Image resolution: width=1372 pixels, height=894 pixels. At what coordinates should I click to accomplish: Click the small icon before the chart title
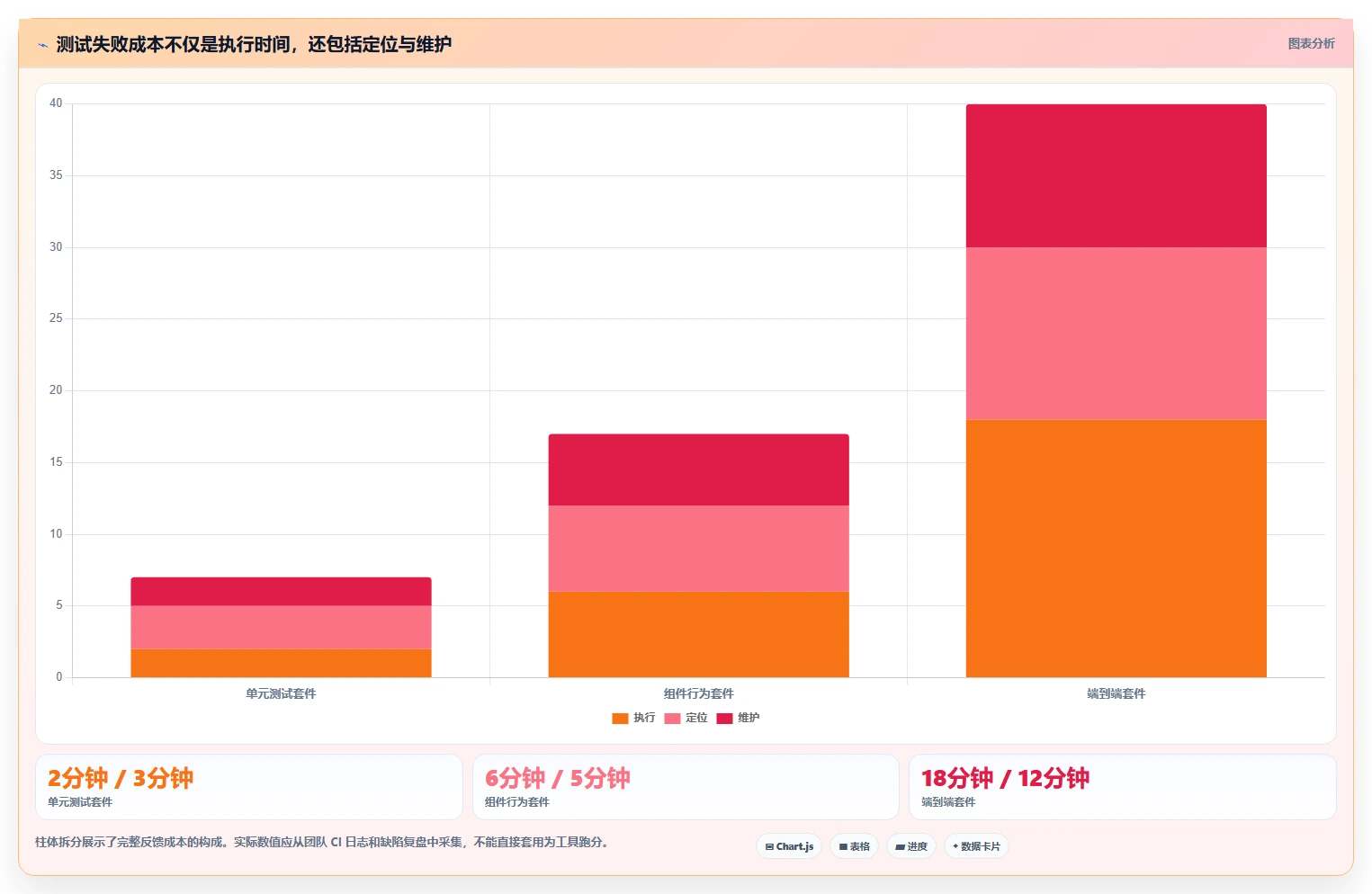click(x=42, y=45)
